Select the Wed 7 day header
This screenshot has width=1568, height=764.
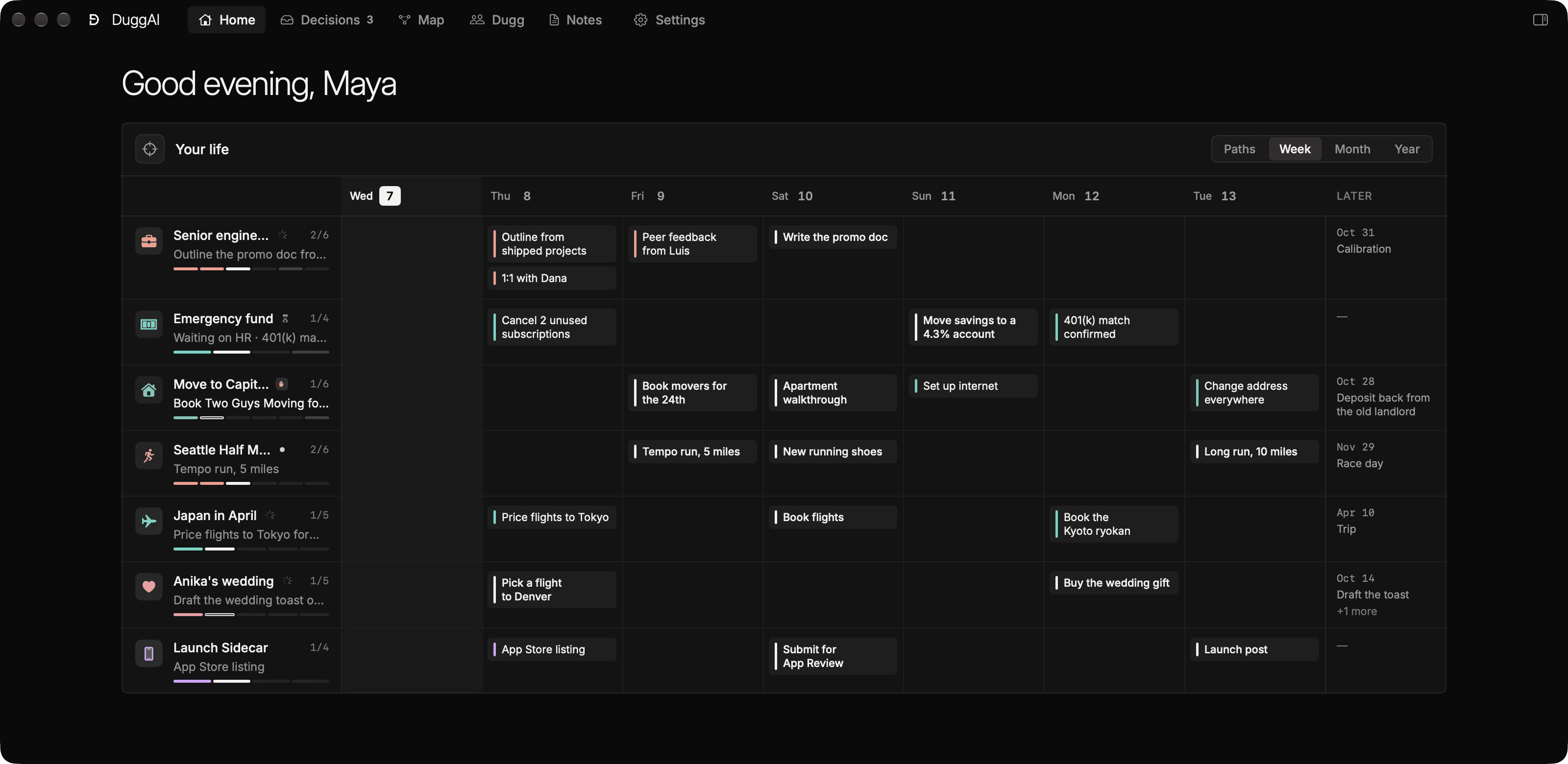(375, 196)
